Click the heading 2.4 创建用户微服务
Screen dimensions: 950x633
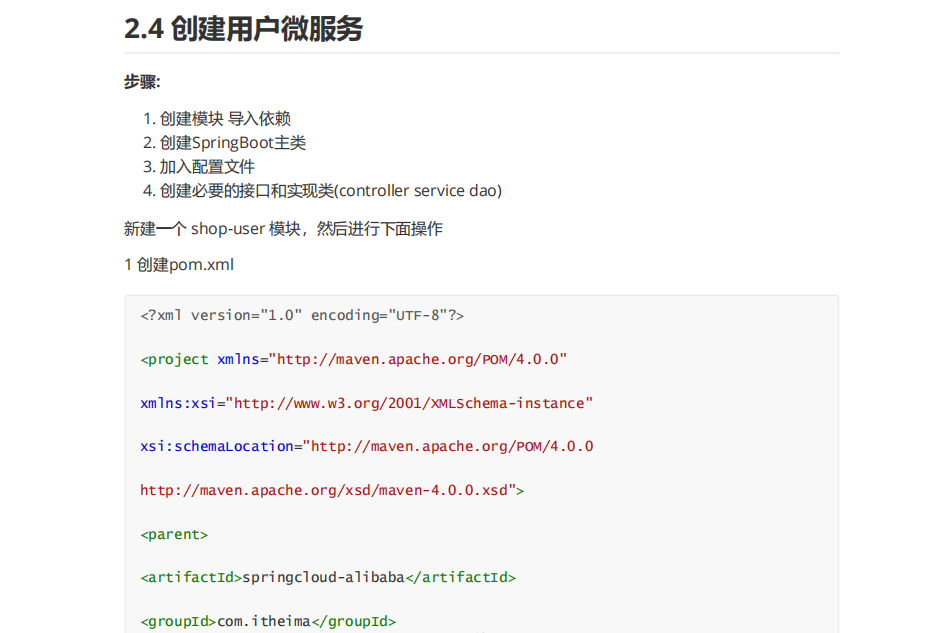pyautogui.click(x=245, y=29)
